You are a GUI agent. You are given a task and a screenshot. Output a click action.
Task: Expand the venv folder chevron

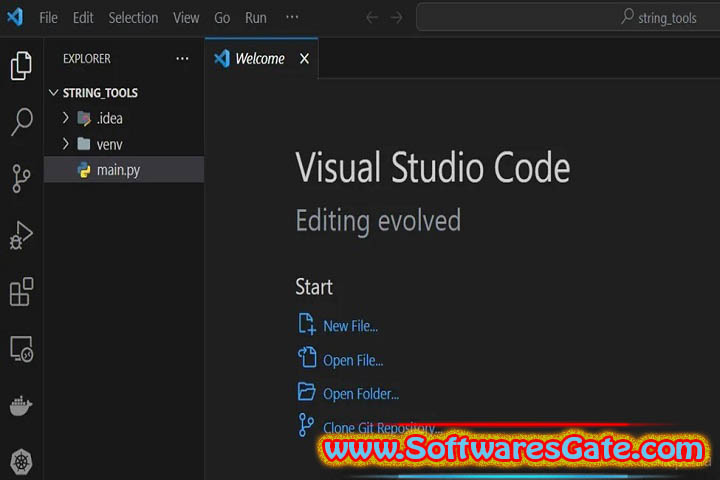[x=65, y=144]
